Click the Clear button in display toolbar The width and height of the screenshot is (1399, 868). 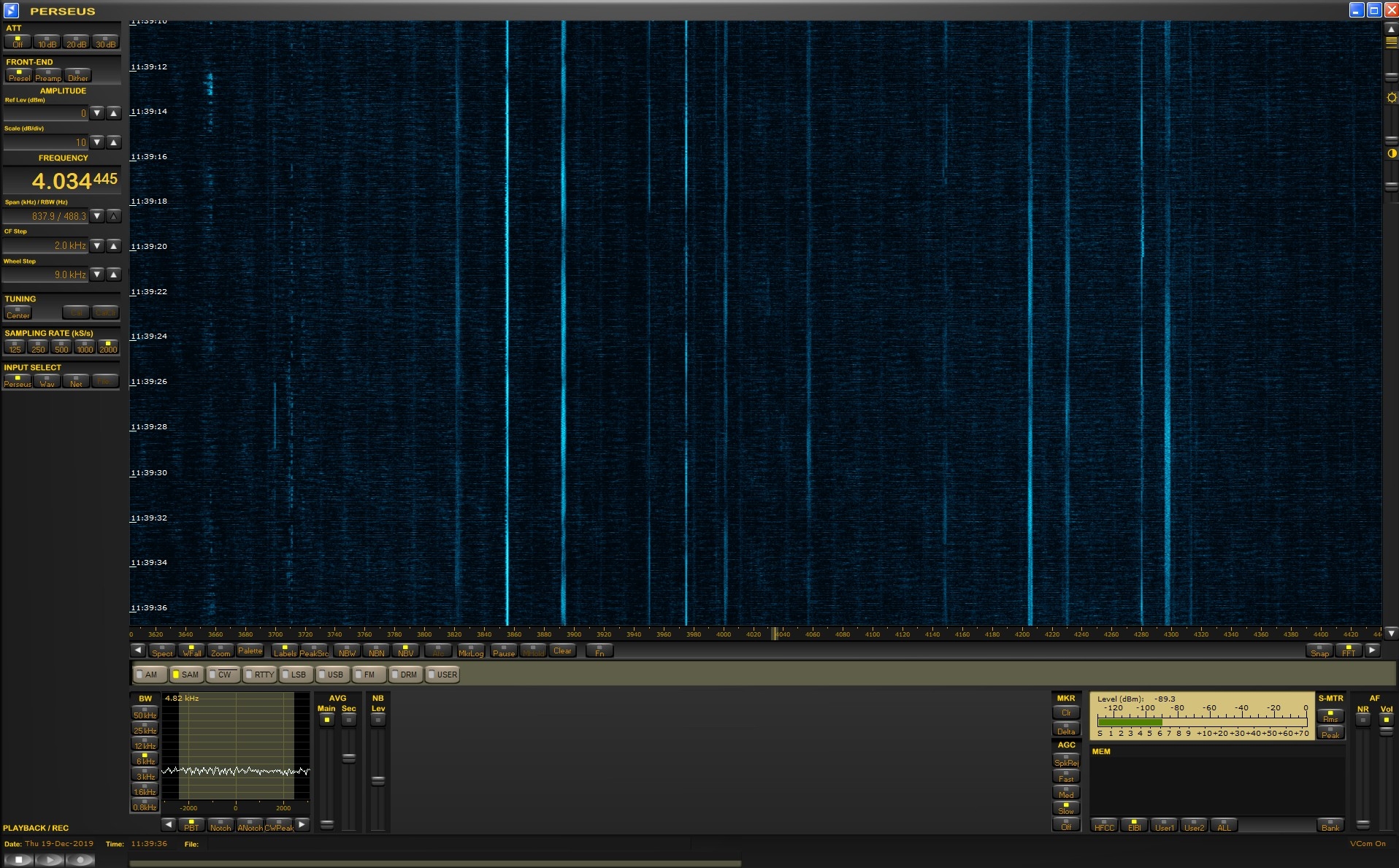click(x=562, y=650)
